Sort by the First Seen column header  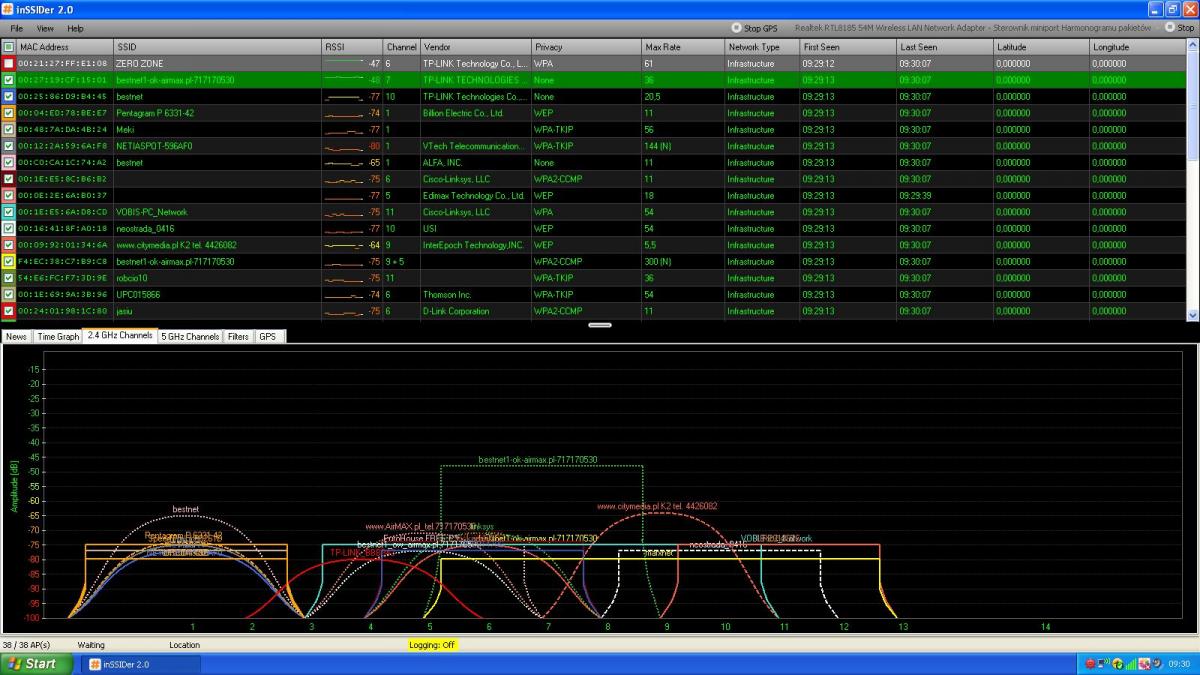847,47
